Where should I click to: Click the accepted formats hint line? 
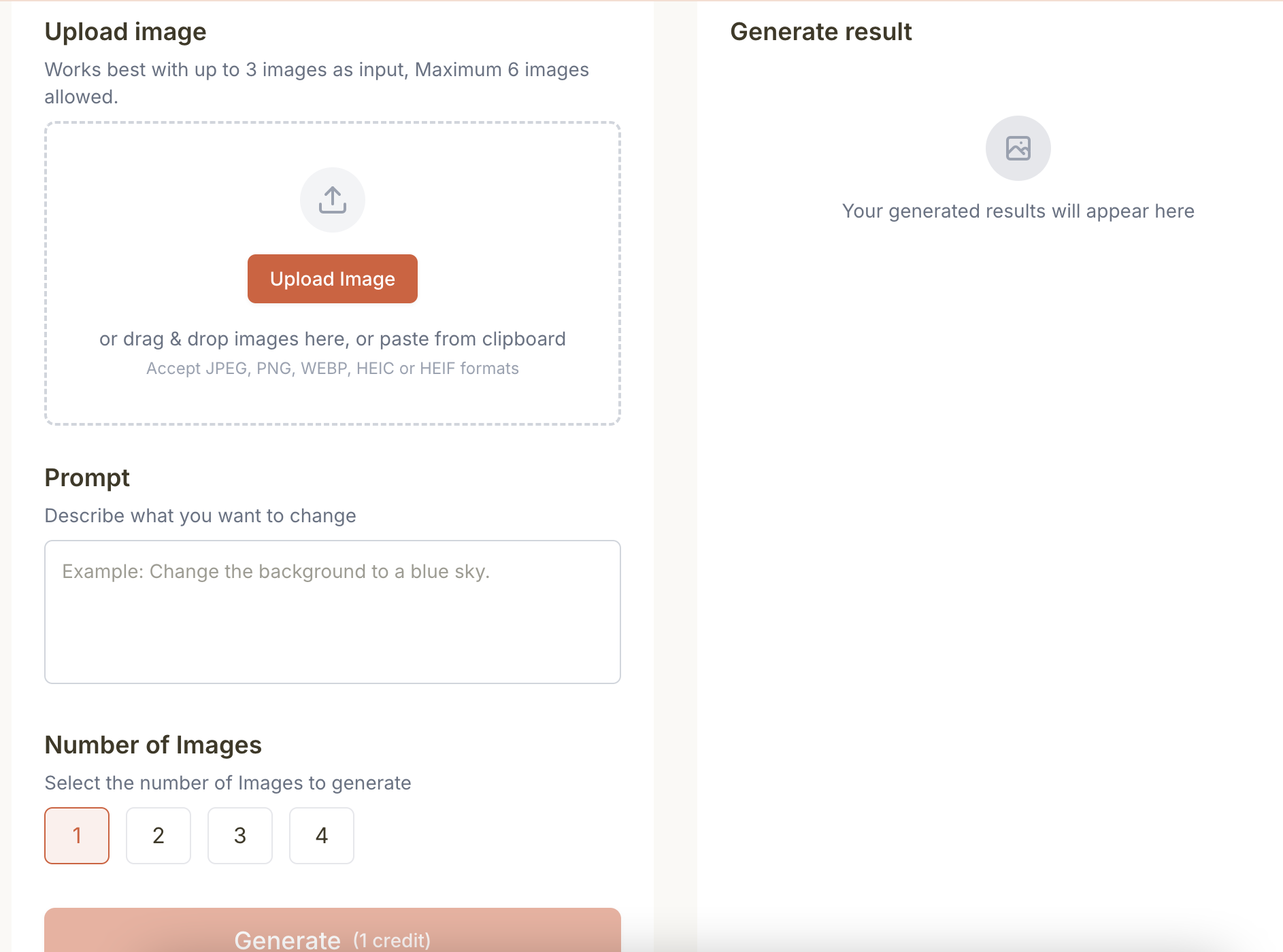[x=333, y=369]
